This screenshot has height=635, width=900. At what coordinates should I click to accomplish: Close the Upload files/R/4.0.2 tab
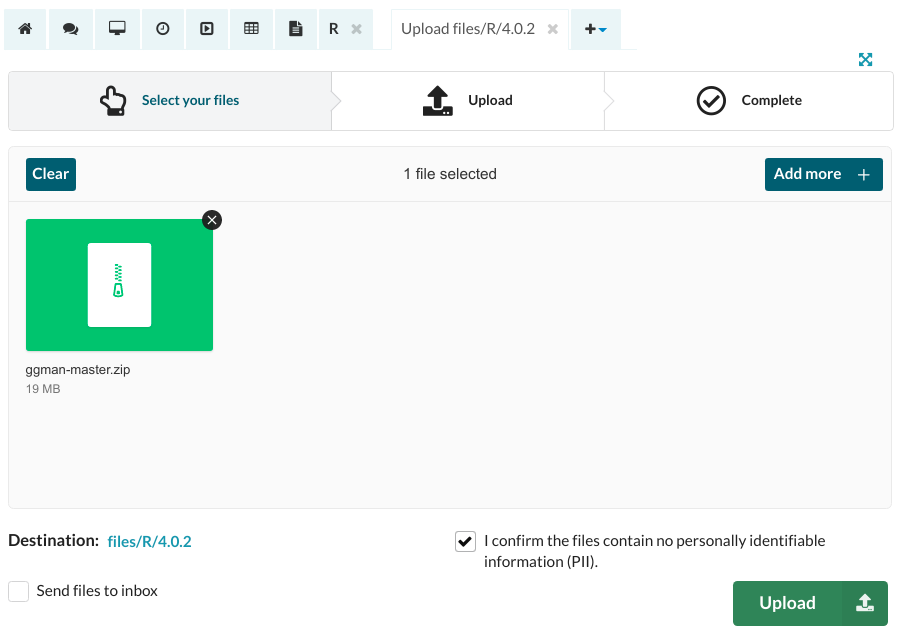point(552,29)
